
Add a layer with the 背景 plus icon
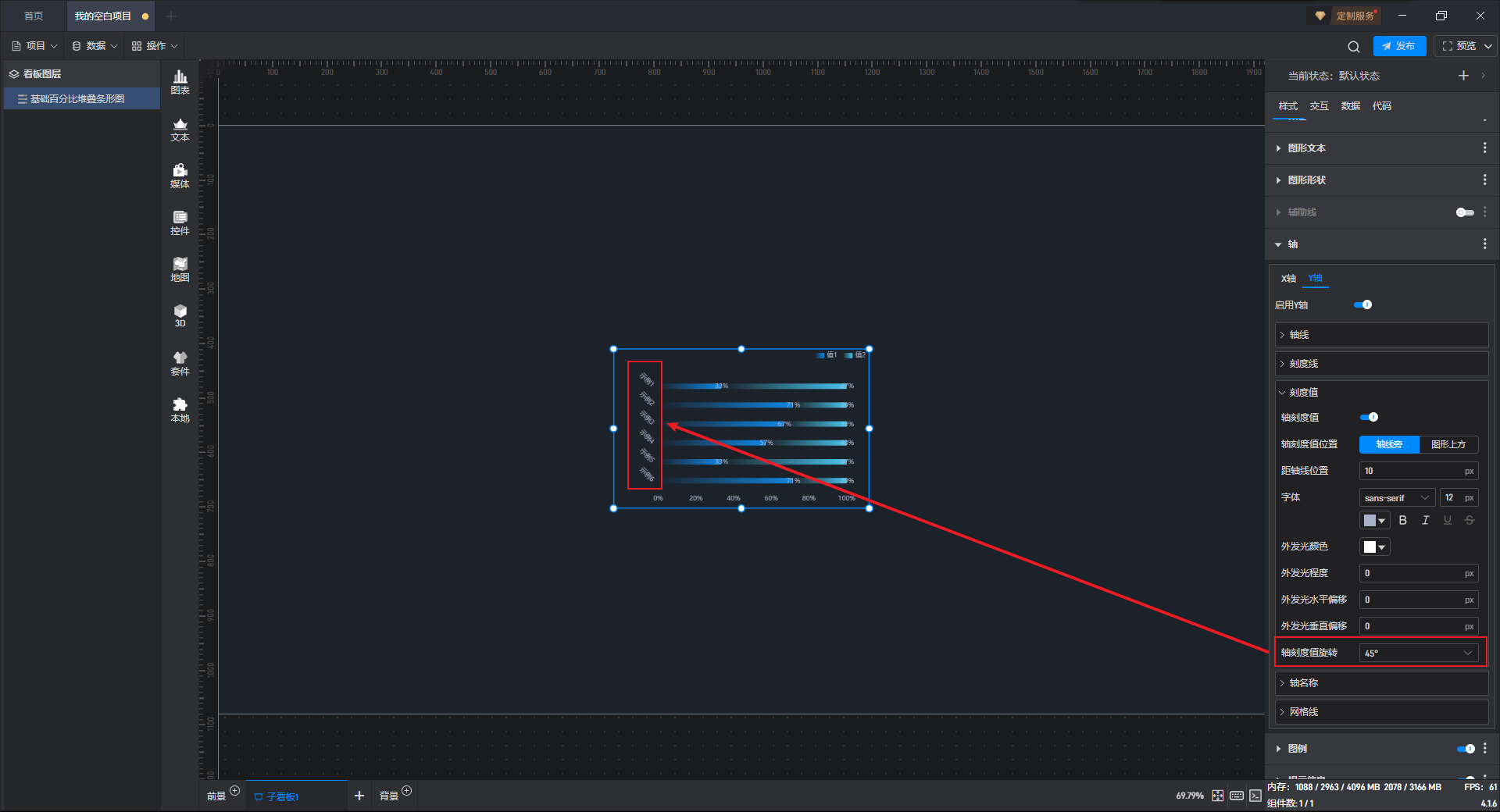[x=406, y=791]
